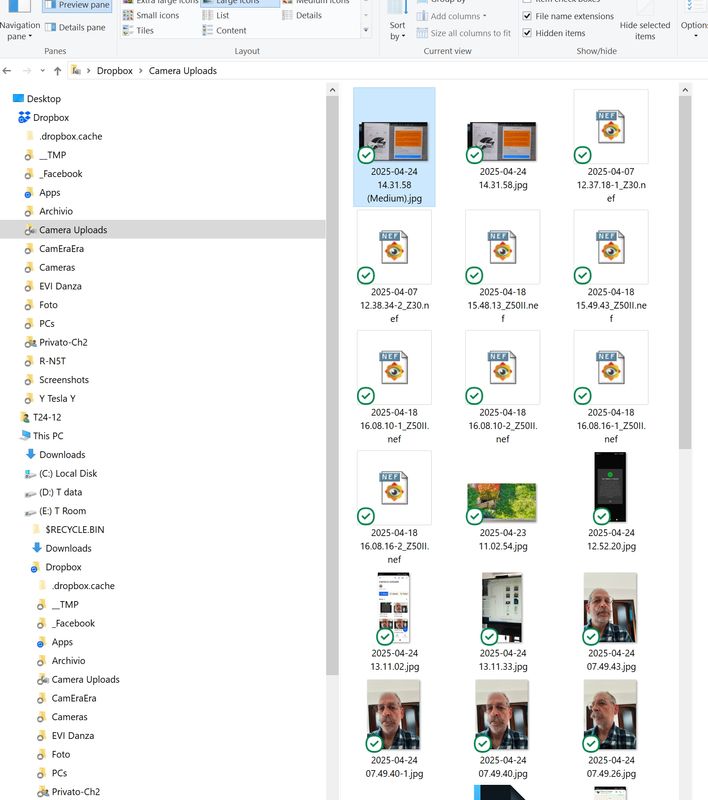708x800 pixels.
Task: Click the Up directory arrow
Action: (x=57, y=71)
